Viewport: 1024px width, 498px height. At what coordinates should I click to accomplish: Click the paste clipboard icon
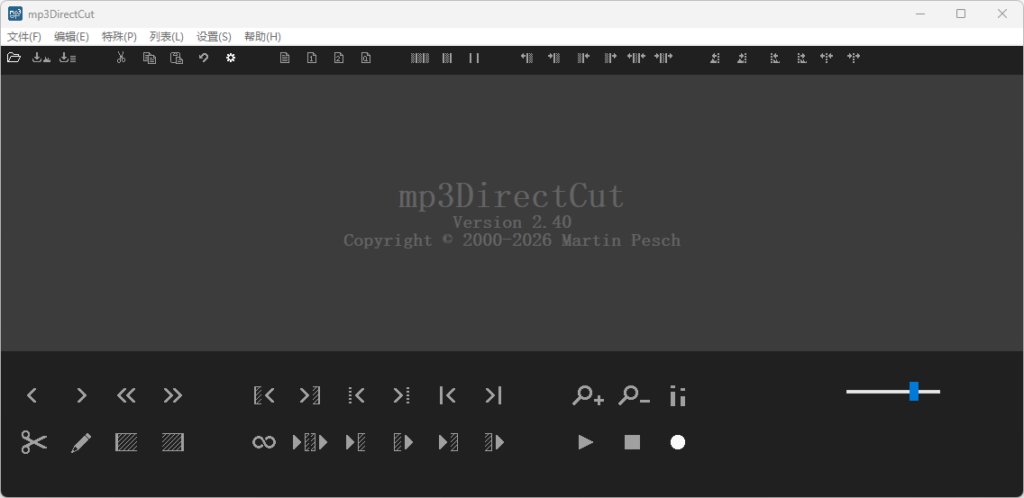(x=176, y=58)
